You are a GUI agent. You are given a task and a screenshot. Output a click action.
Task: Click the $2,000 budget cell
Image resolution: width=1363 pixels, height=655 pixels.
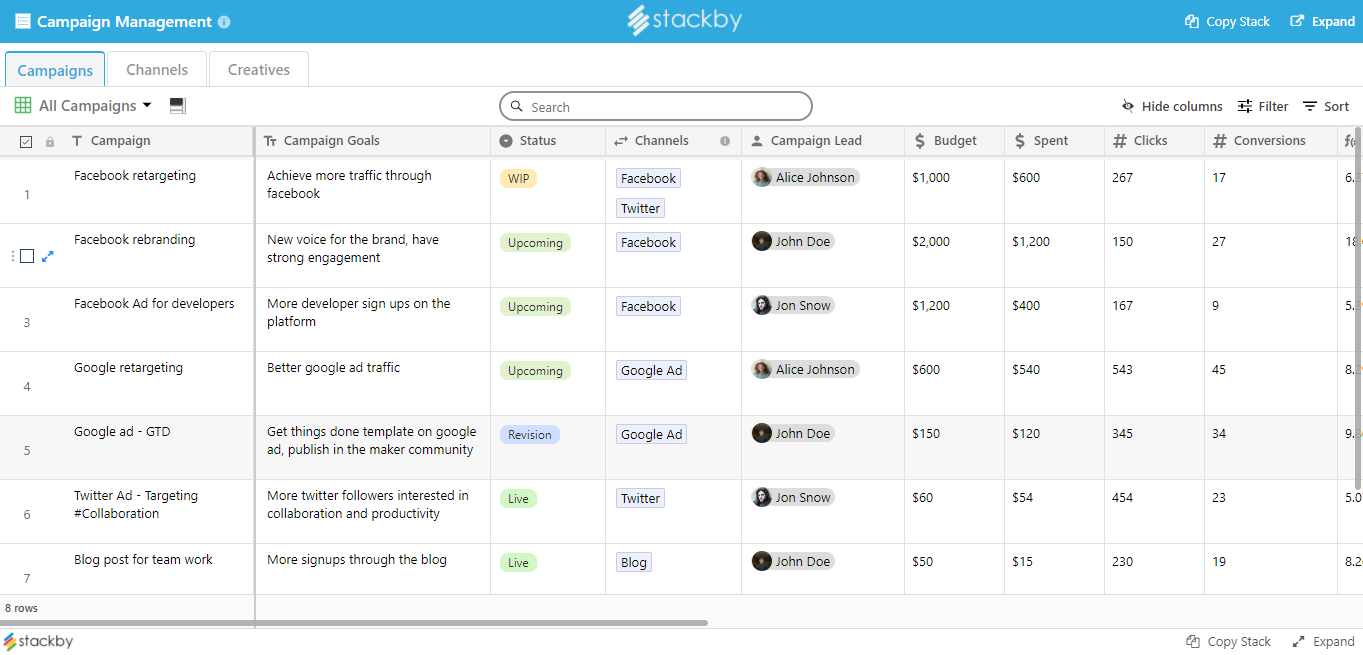pos(954,256)
